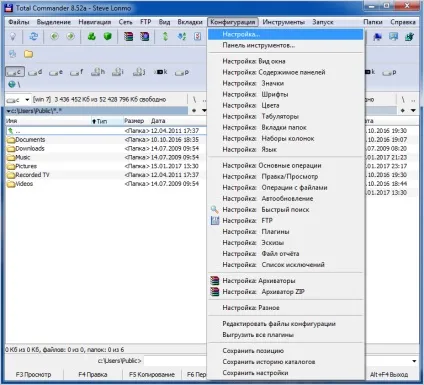Switch left panel to drive d
The width and height of the screenshot is (424, 385).
35,72
